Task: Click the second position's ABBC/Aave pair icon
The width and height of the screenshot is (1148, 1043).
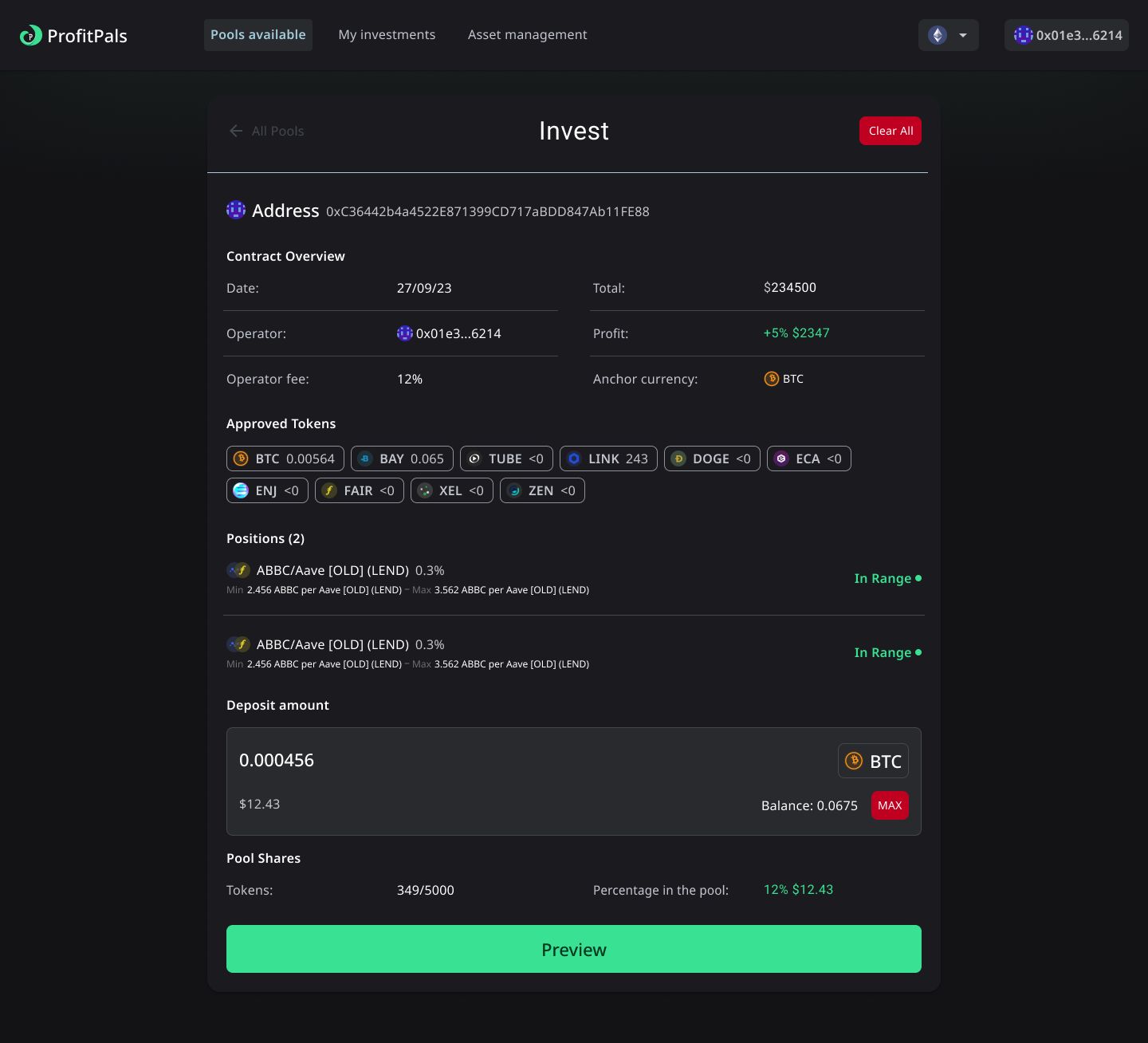Action: tap(238, 644)
